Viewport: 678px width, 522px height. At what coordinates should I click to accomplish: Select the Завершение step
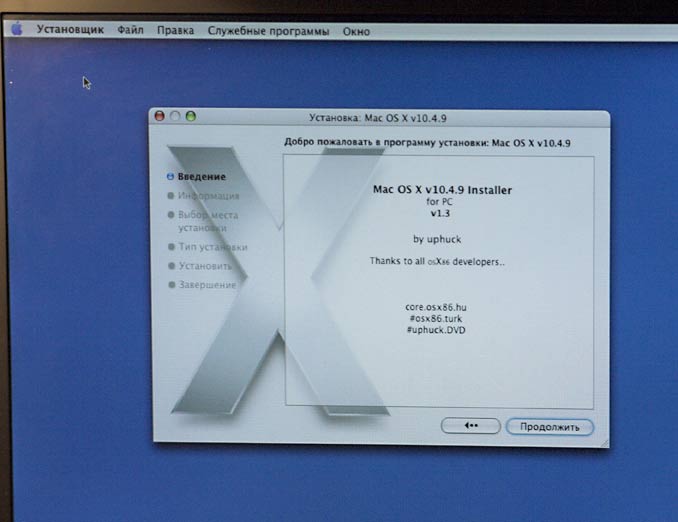[x=208, y=285]
